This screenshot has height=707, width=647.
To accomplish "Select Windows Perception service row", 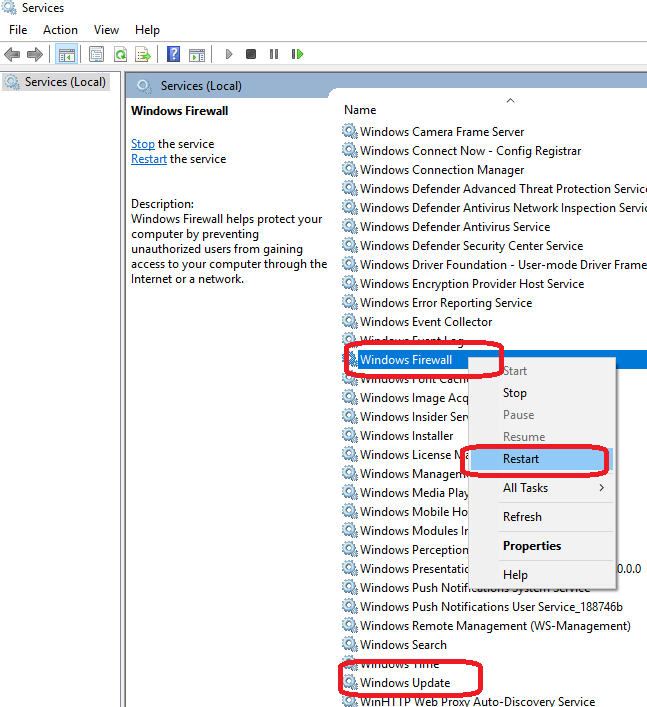I will pyautogui.click(x=414, y=549).
